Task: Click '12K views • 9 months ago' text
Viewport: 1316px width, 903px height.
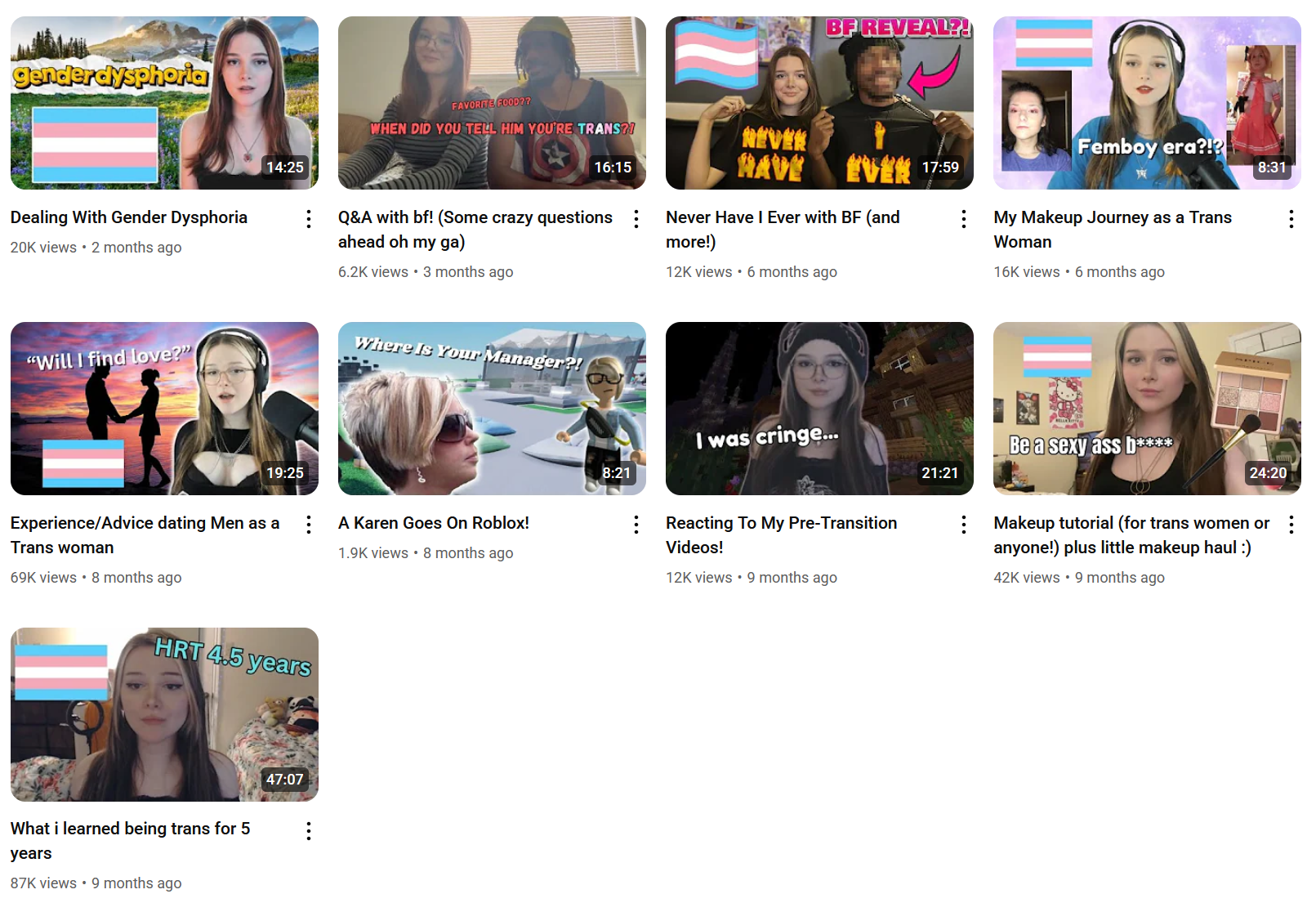Action: click(752, 578)
